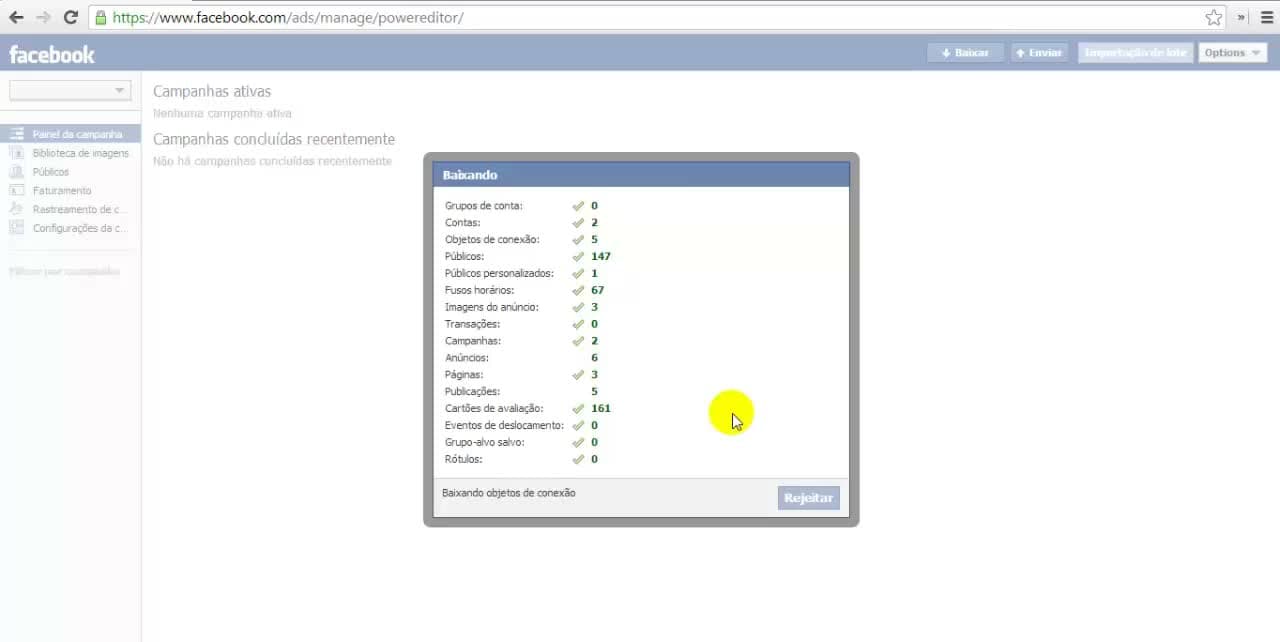Click the Transações check mark

(578, 324)
